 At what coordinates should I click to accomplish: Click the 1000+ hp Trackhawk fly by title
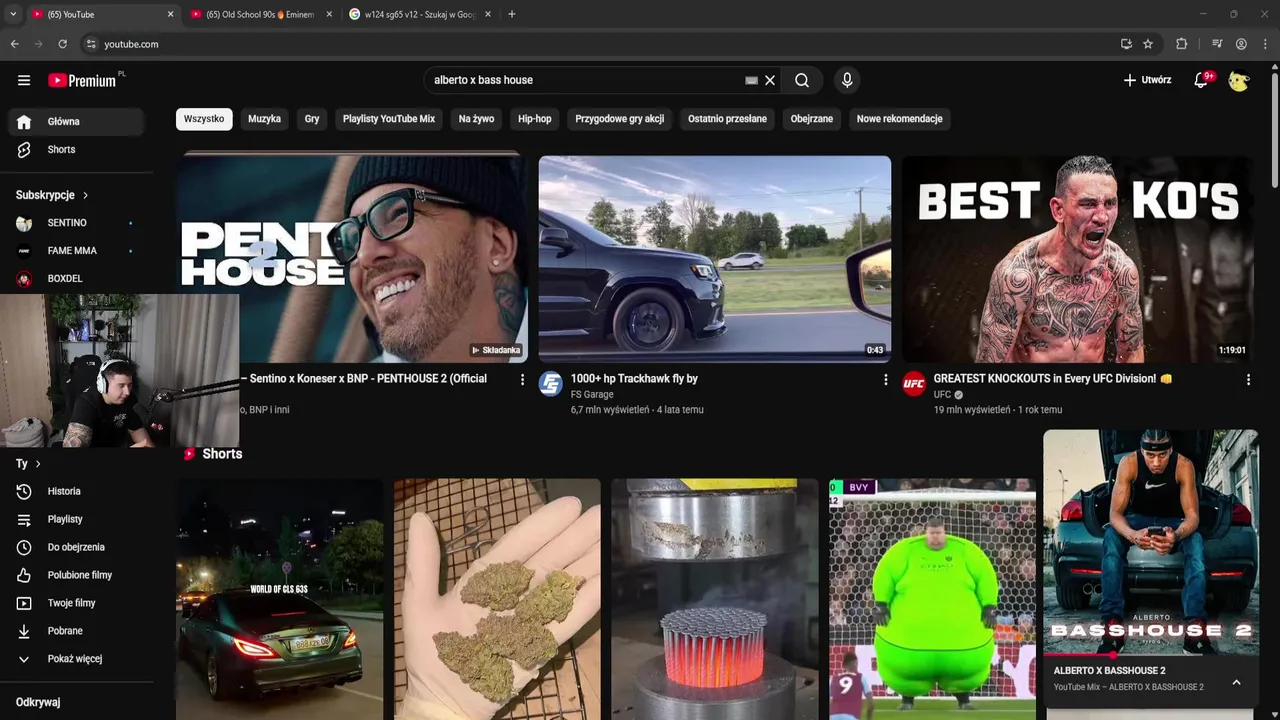pos(634,379)
